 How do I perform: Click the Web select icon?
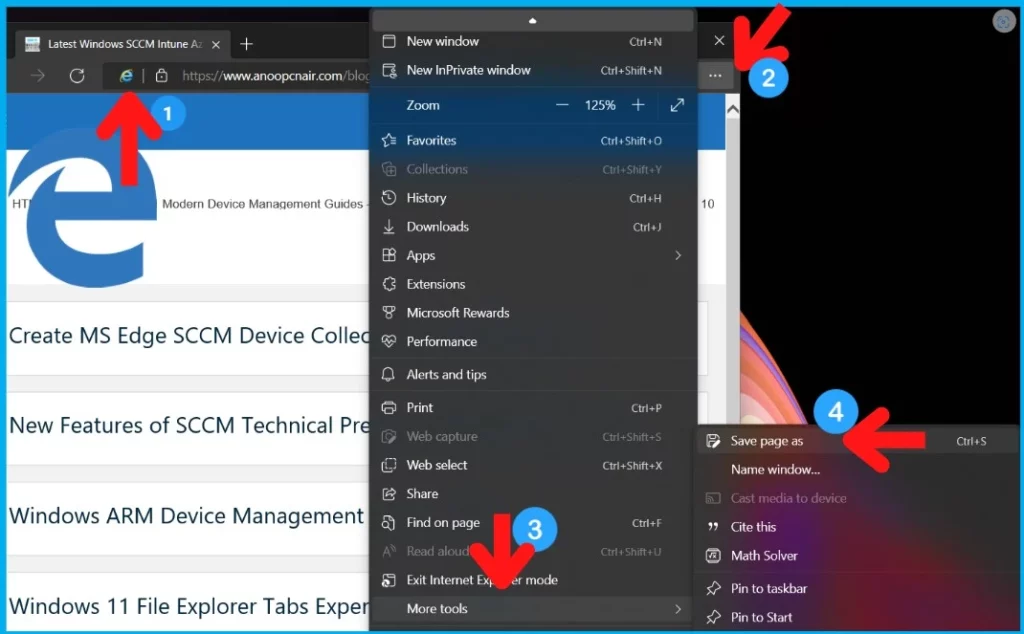click(x=389, y=465)
